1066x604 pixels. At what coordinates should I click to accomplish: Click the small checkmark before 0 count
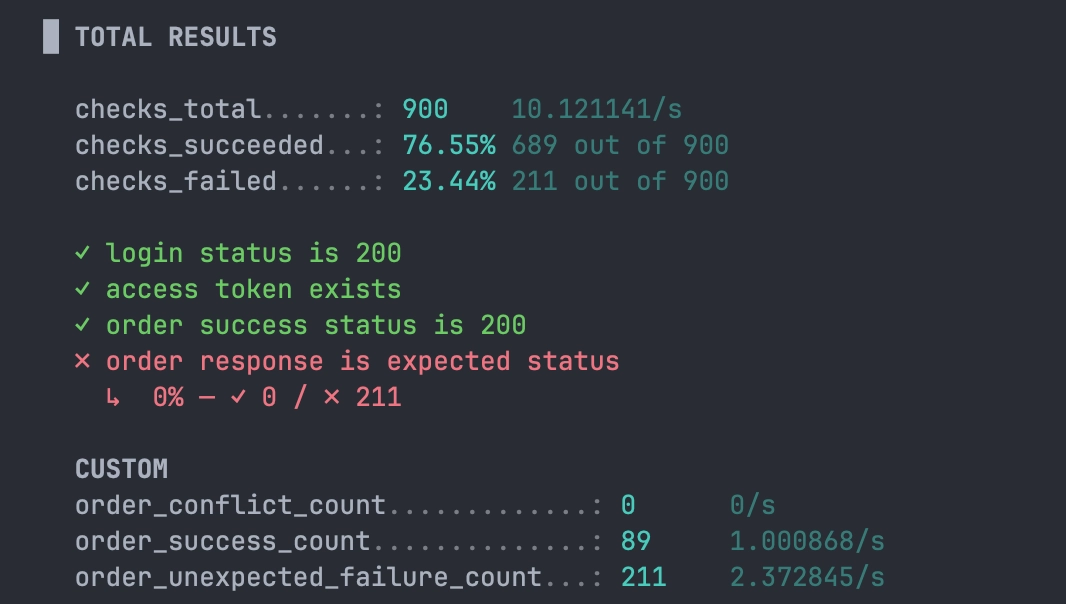coord(238,397)
